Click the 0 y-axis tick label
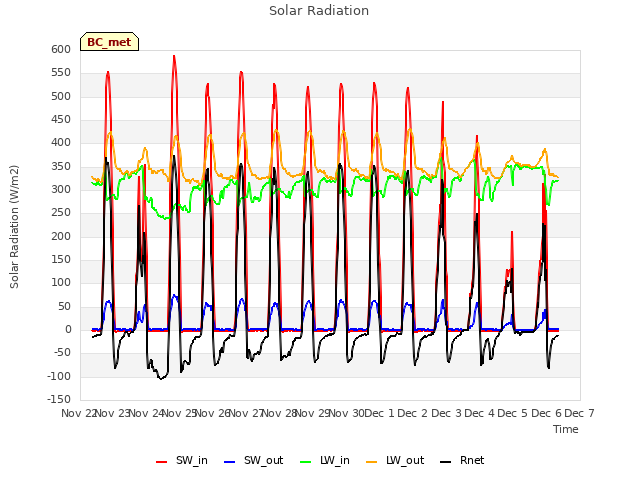The height and width of the screenshot is (480, 640). 68,329
